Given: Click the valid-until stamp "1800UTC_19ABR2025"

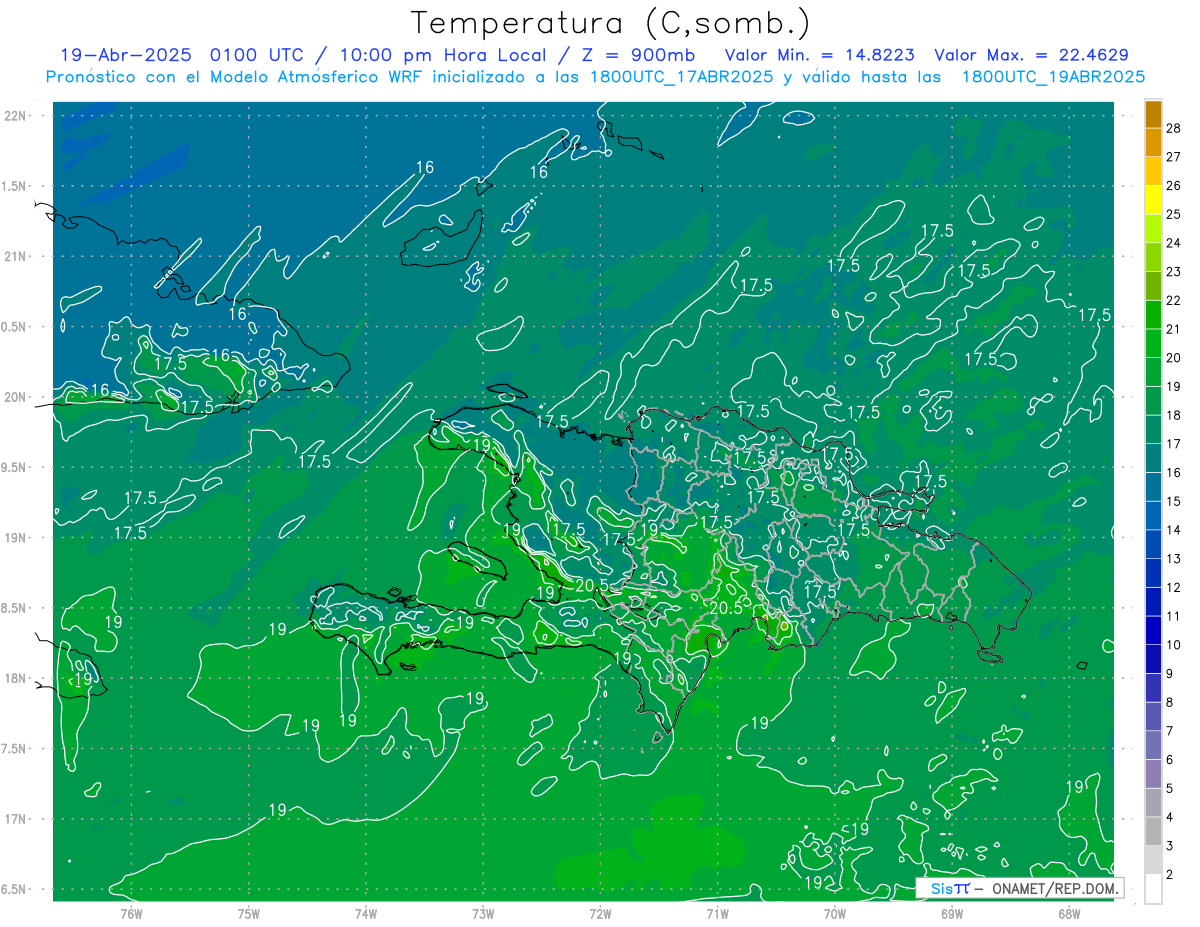Looking at the screenshot, I should coord(1053,77).
